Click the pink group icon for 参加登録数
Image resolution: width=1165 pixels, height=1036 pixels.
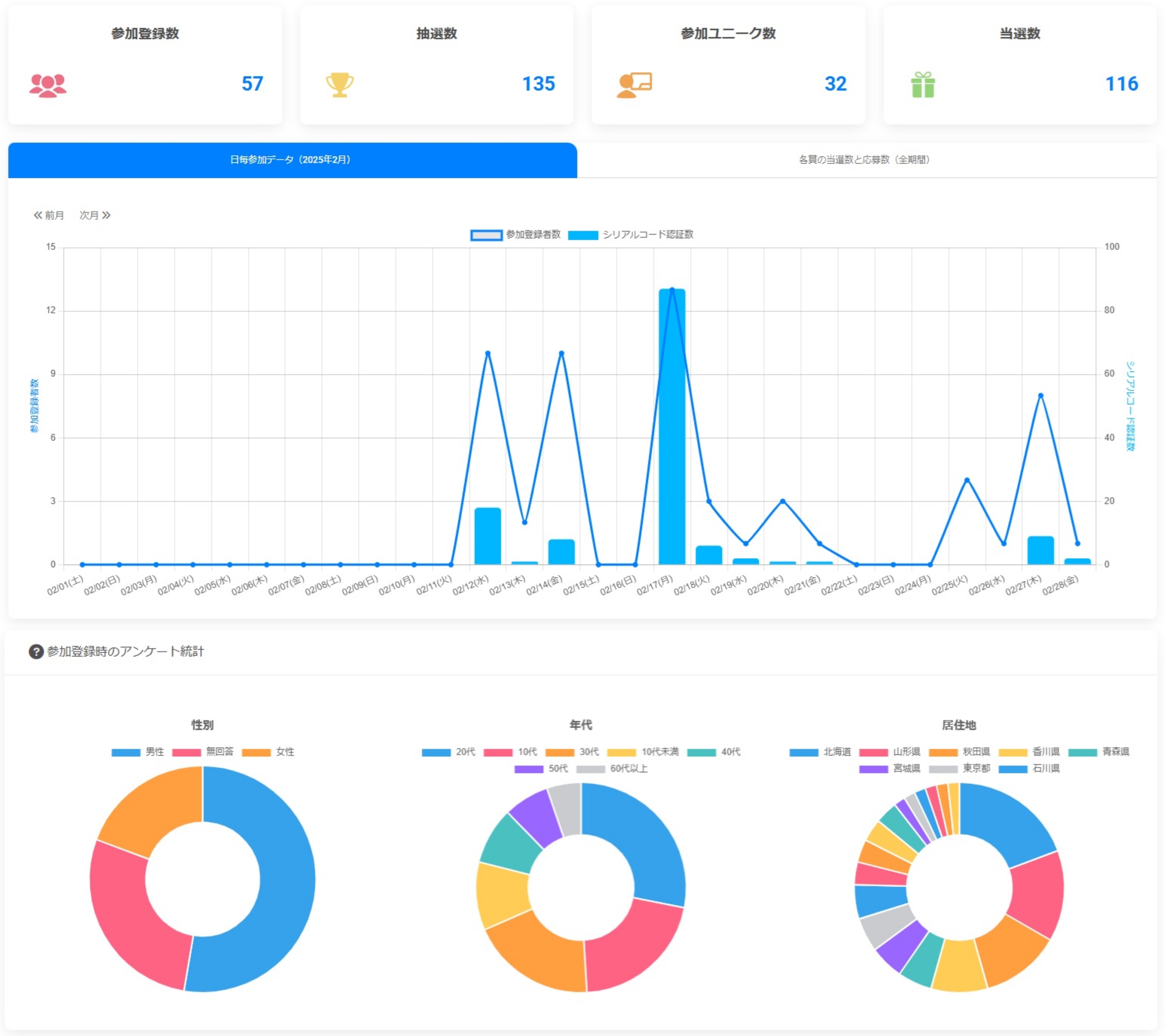(48, 86)
